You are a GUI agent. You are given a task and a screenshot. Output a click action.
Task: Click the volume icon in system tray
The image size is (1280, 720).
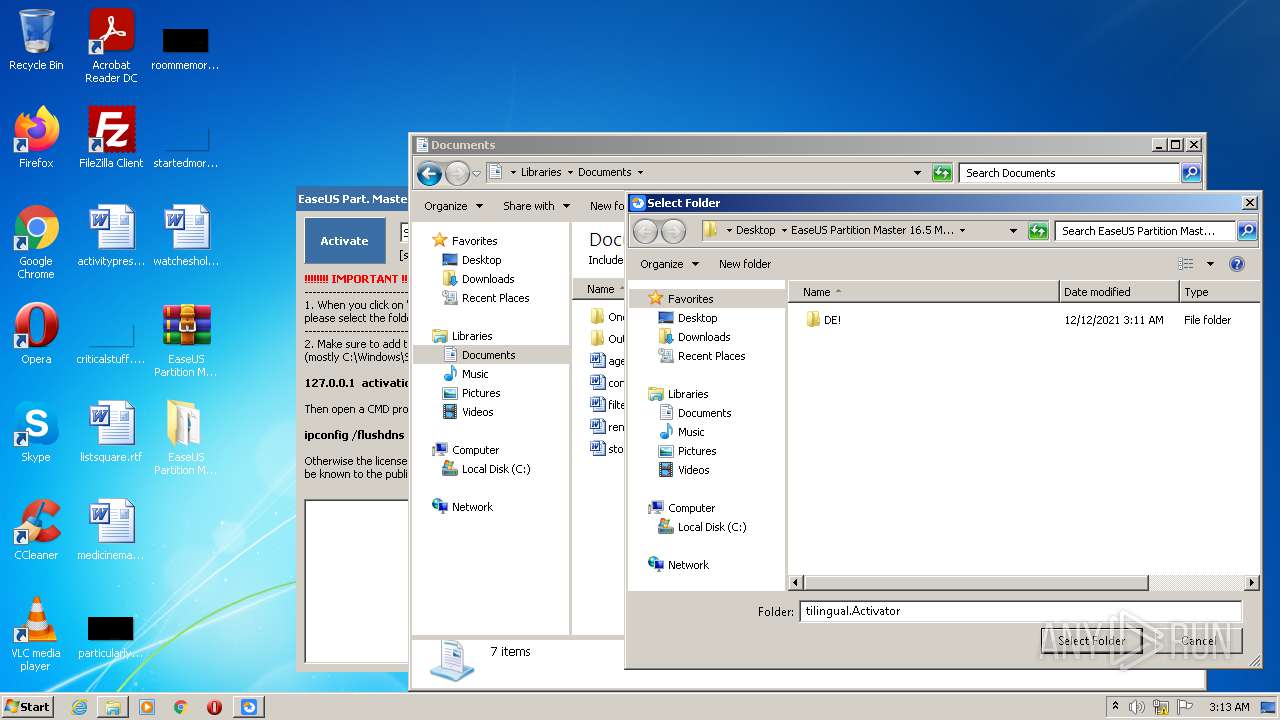pos(1137,707)
